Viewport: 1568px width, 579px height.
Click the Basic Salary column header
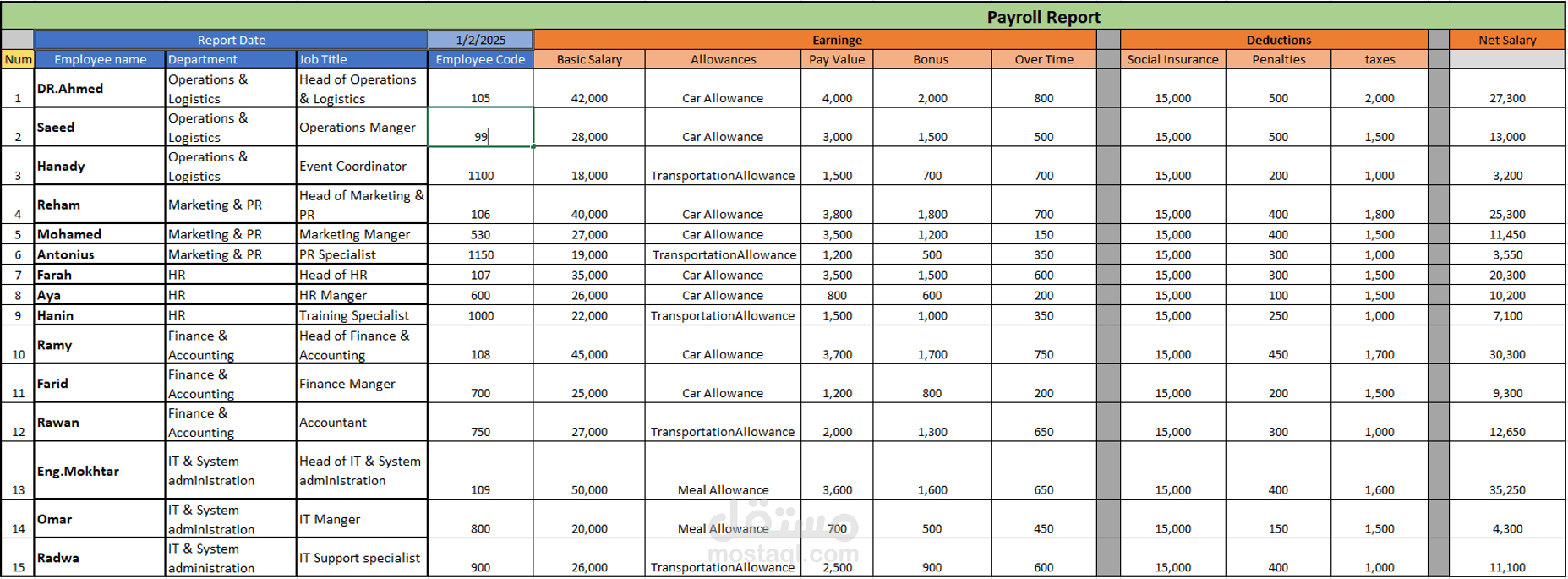(589, 59)
